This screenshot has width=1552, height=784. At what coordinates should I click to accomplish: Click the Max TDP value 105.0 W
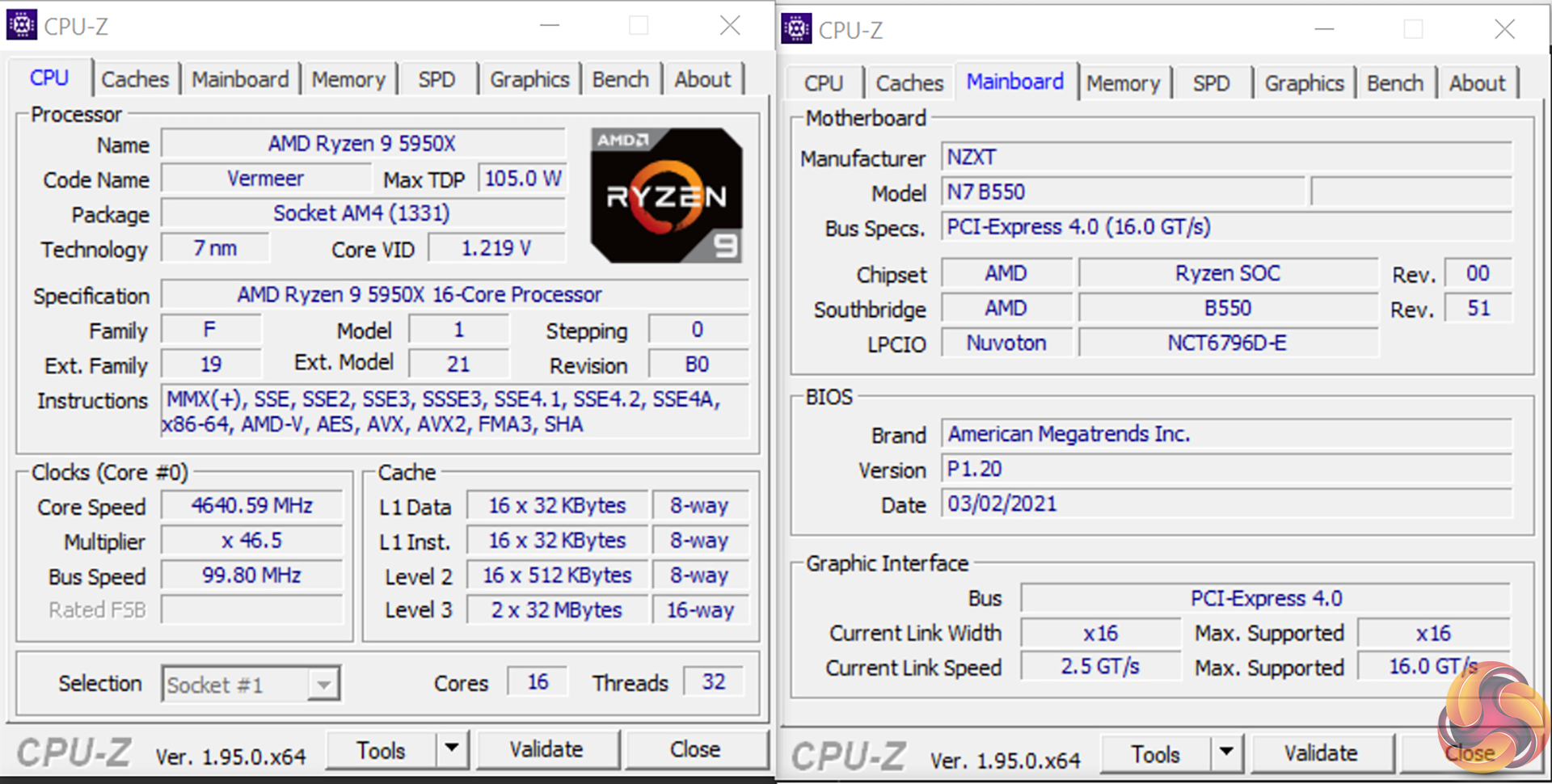(523, 178)
